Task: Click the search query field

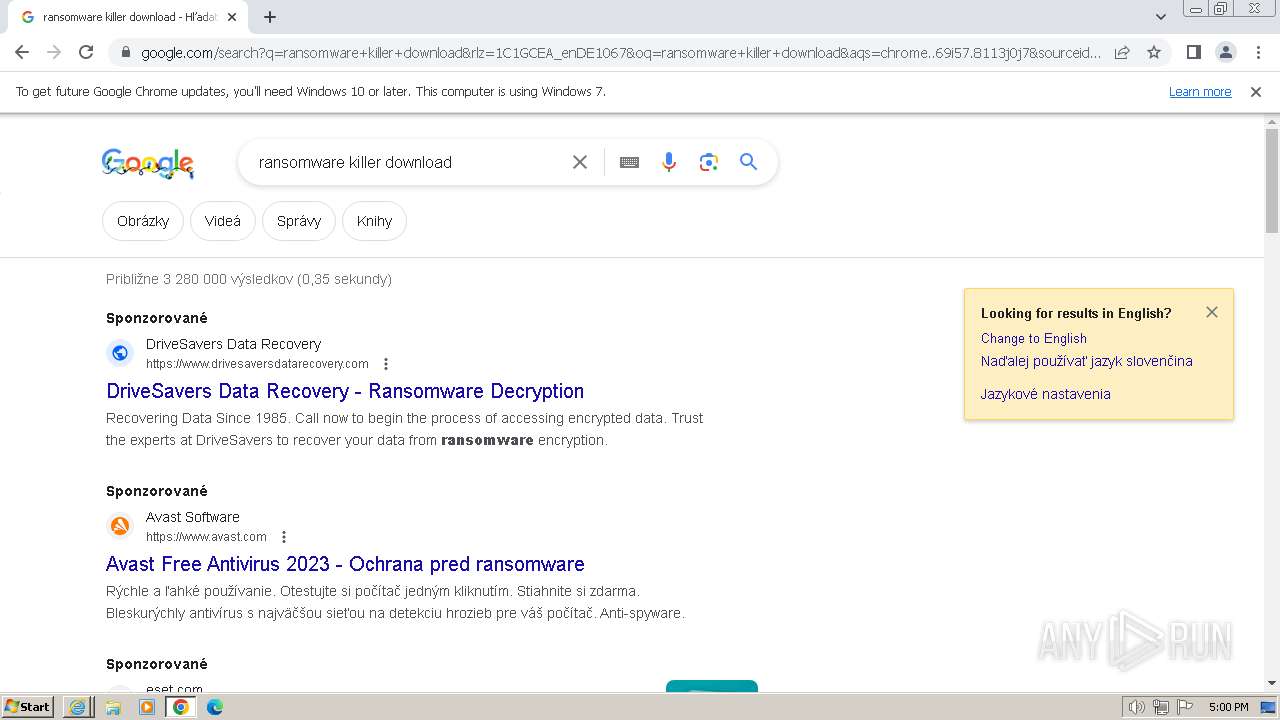Action: point(410,162)
